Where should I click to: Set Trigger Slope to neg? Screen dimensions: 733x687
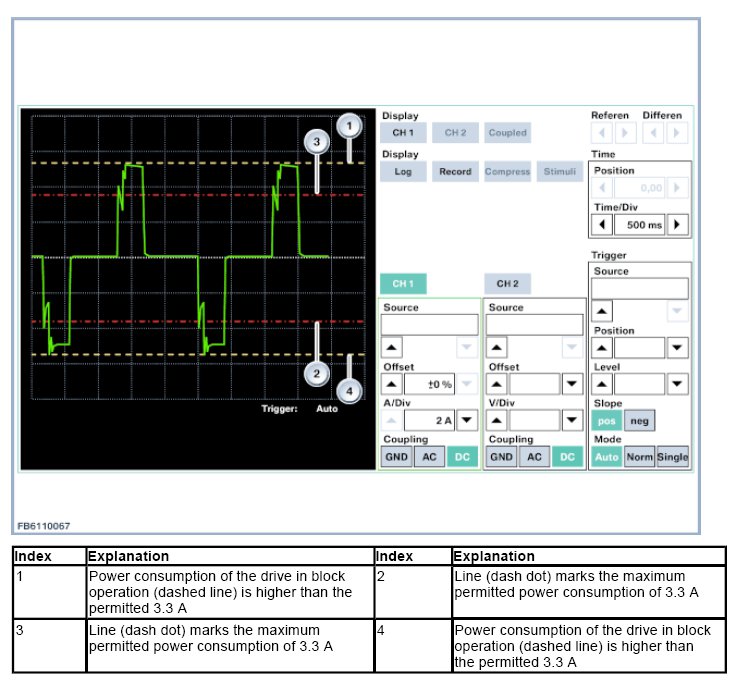[639, 421]
